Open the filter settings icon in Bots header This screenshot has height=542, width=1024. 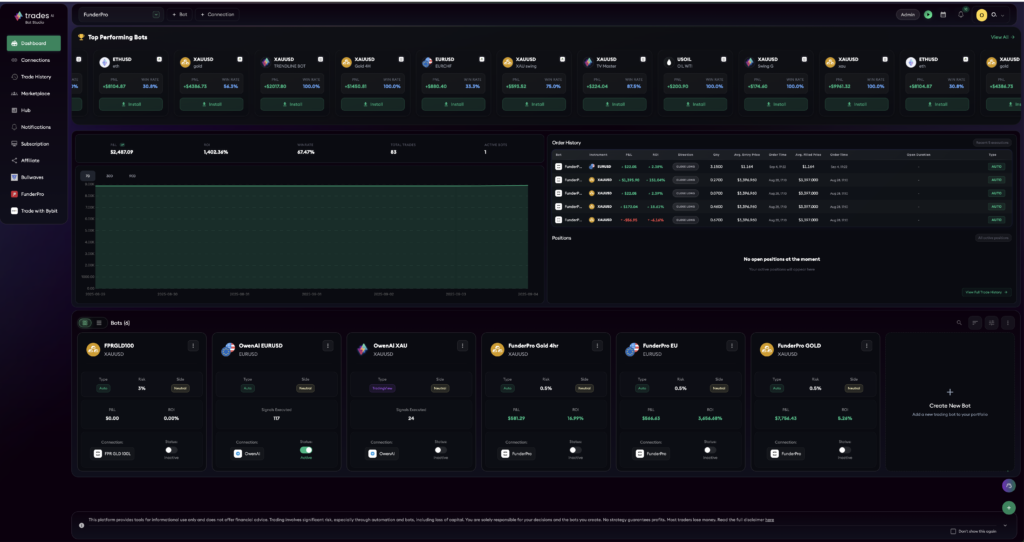[x=991, y=323]
